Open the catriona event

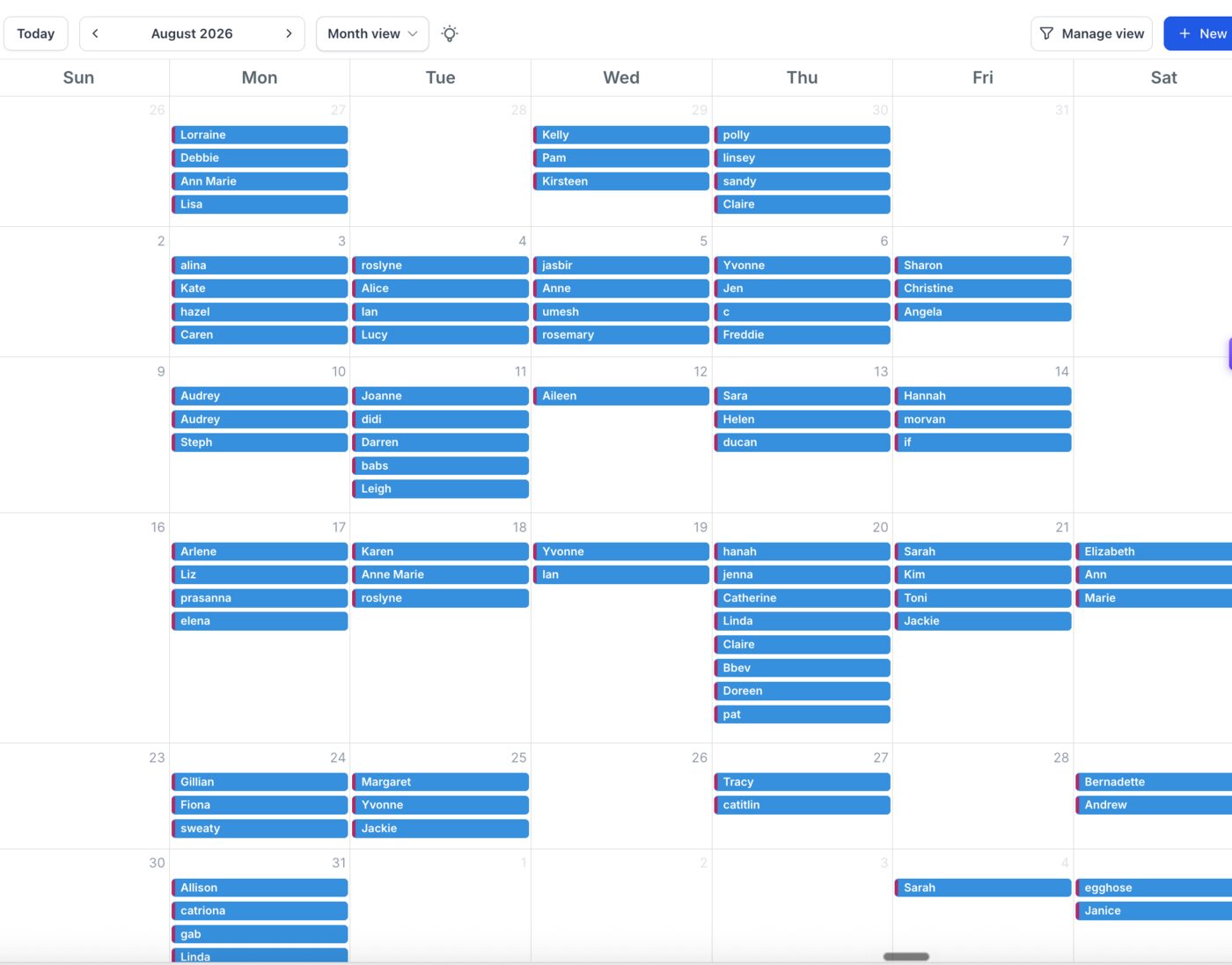(260, 910)
